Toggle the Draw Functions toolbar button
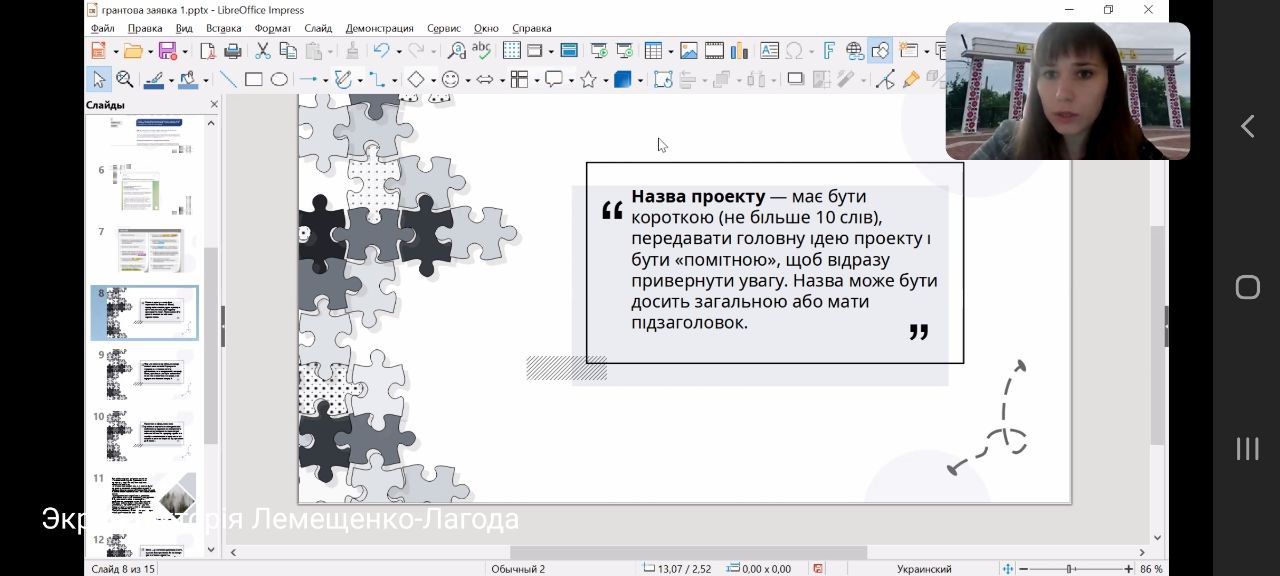This screenshot has width=1280, height=576. [880, 51]
